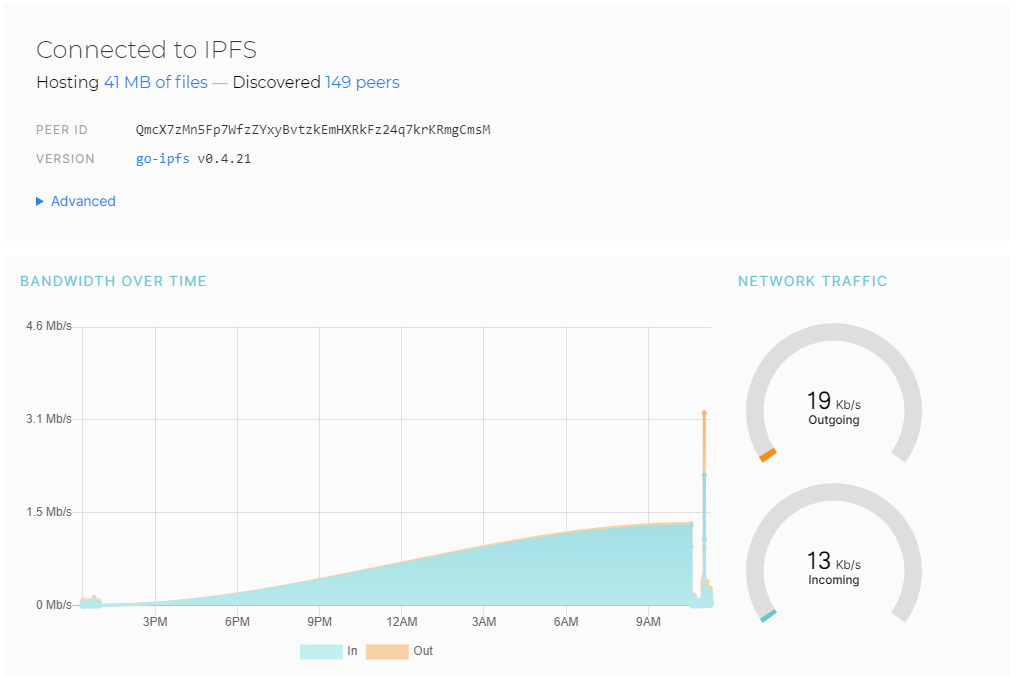Click the "Connected to IPFS" title
Screen dimensions: 1035x676
click(146, 50)
